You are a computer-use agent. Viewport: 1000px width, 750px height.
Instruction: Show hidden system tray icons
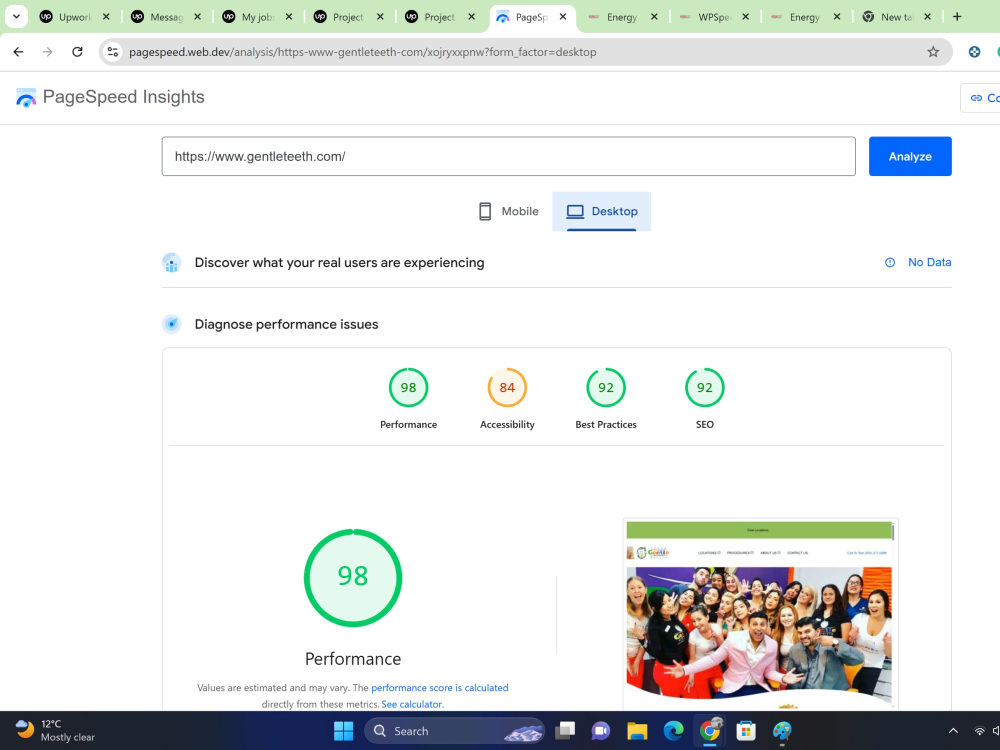(x=953, y=731)
